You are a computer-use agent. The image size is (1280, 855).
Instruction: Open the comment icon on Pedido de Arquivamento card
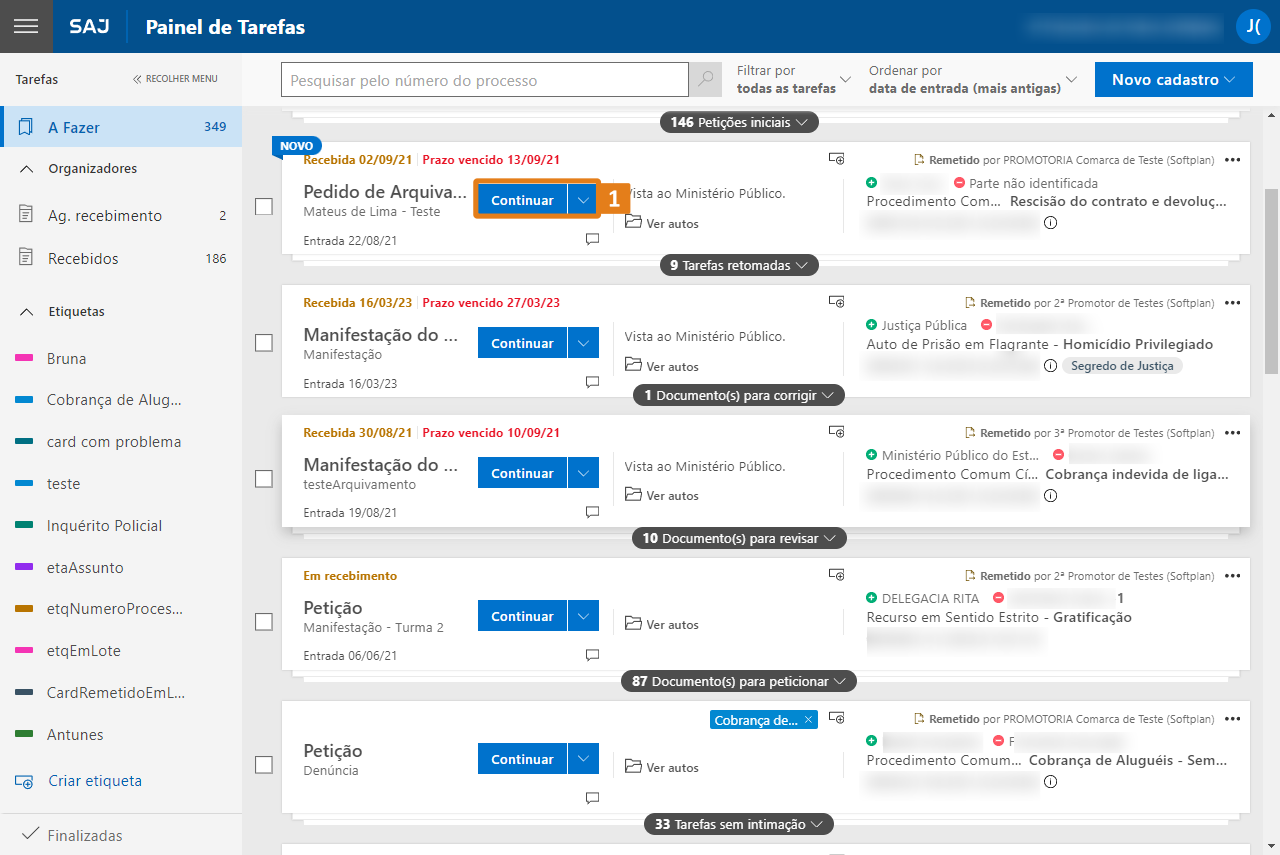[592, 240]
